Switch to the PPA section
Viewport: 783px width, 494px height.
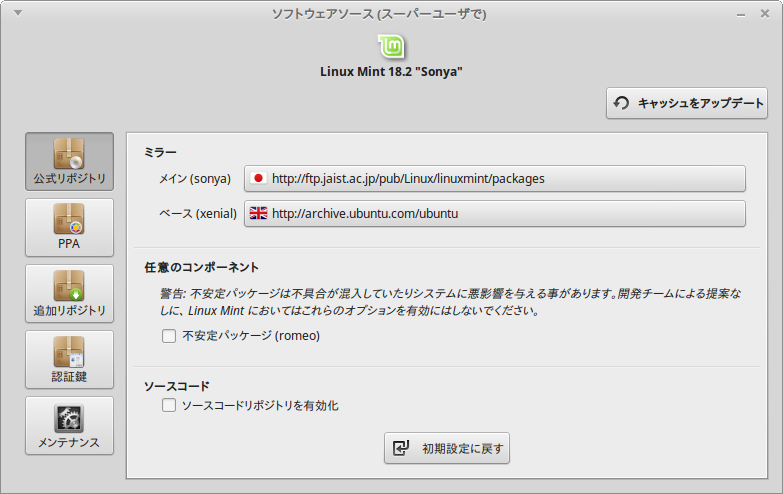click(69, 227)
